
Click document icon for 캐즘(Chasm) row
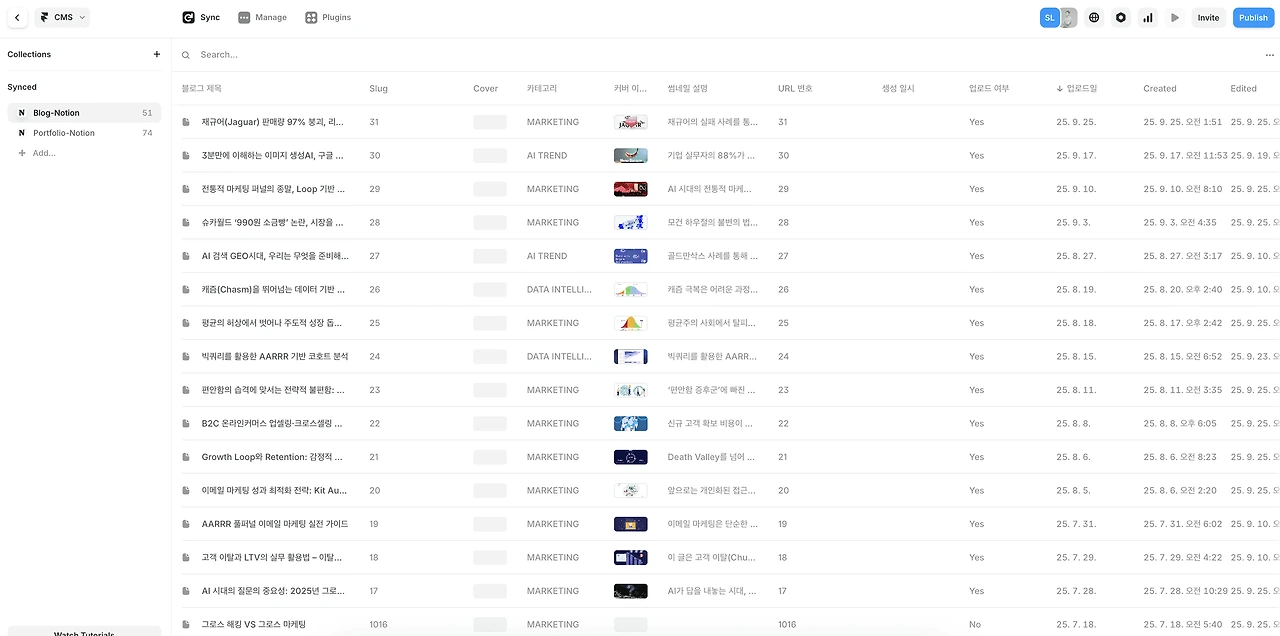(186, 290)
